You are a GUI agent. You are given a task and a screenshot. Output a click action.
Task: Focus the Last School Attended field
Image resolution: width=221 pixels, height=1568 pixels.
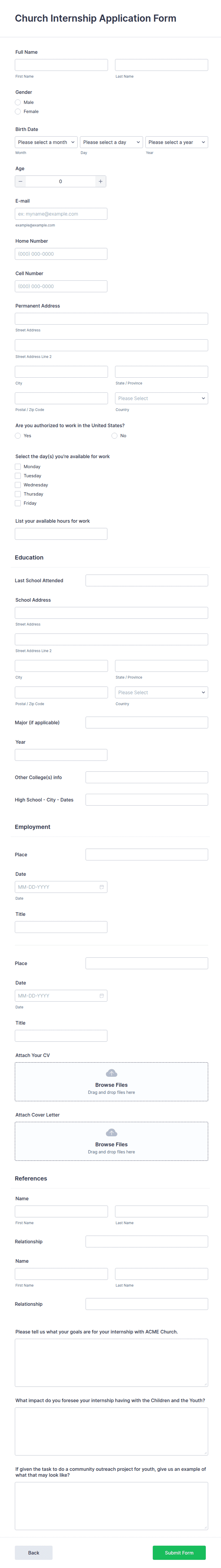point(147,581)
